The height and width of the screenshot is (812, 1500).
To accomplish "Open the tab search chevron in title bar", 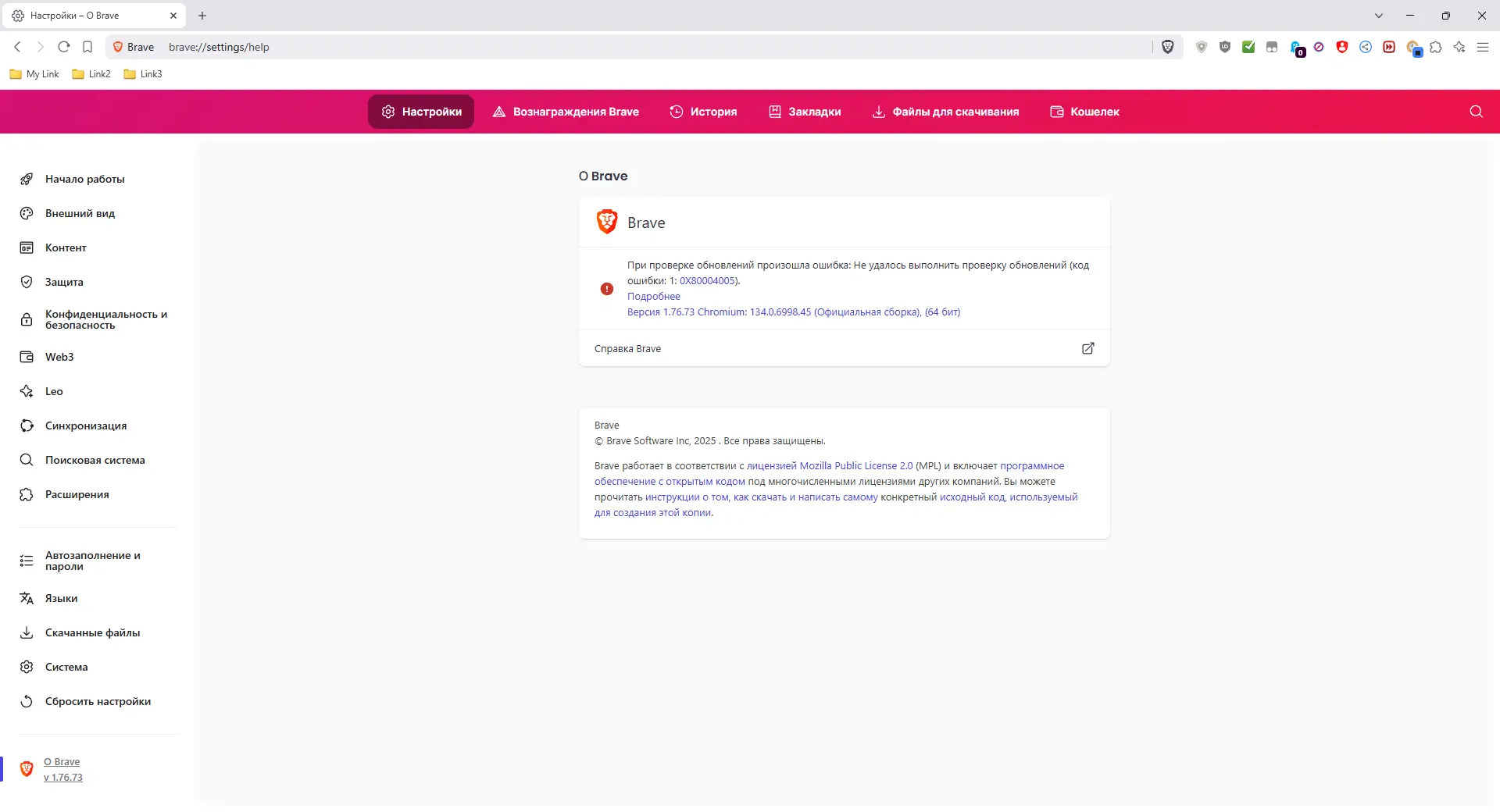I will [x=1379, y=16].
